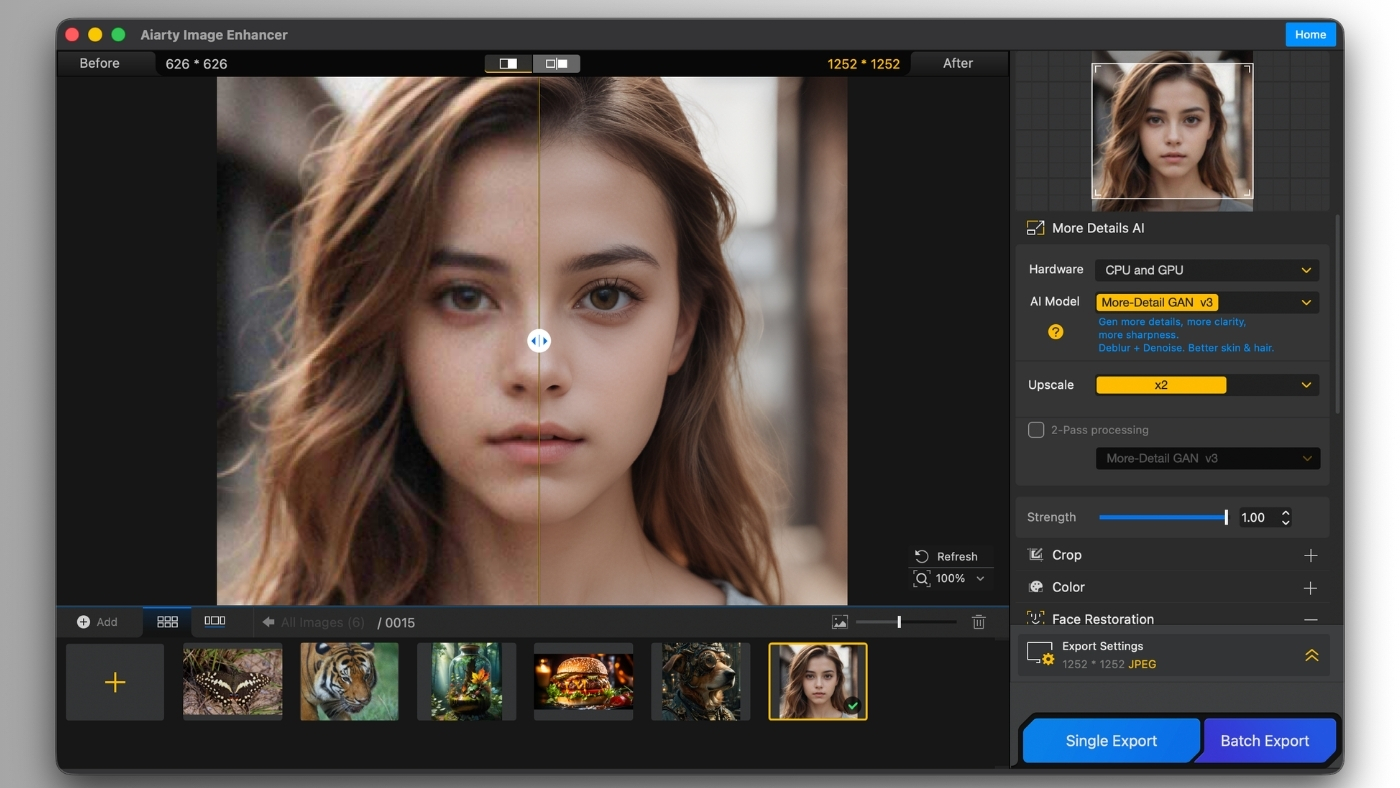This screenshot has height=788, width=1400.
Task: Click the 1252 * 1252 JPEG export text
Action: [1109, 664]
